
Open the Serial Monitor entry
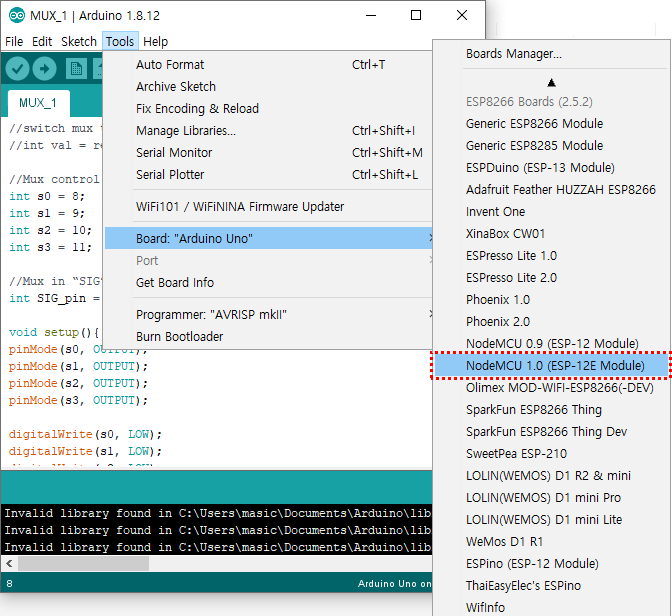[268, 153]
